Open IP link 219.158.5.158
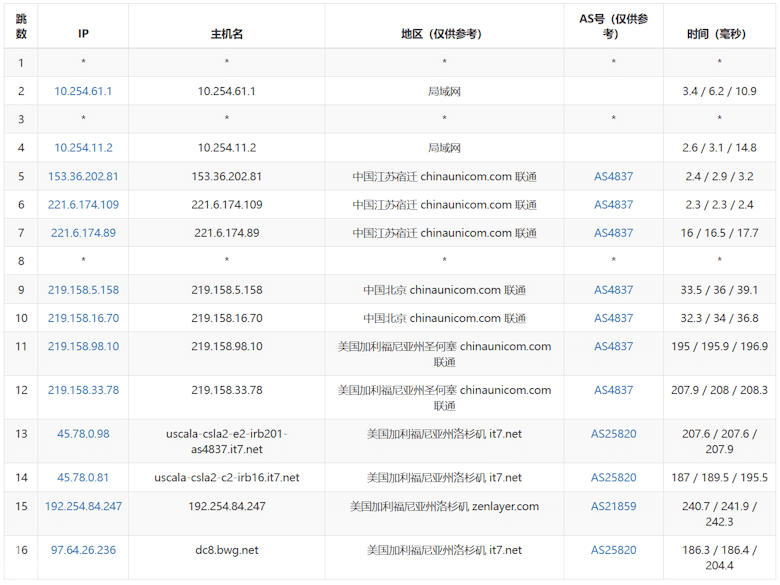This screenshot has height=585, width=780. [83, 290]
